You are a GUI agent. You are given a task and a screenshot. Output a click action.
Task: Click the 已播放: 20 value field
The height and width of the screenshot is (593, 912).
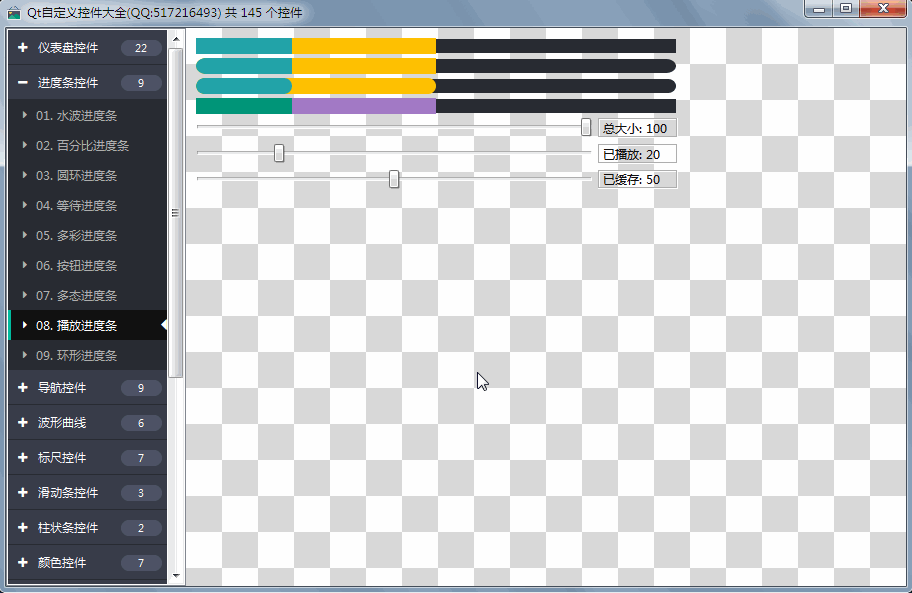click(x=637, y=154)
